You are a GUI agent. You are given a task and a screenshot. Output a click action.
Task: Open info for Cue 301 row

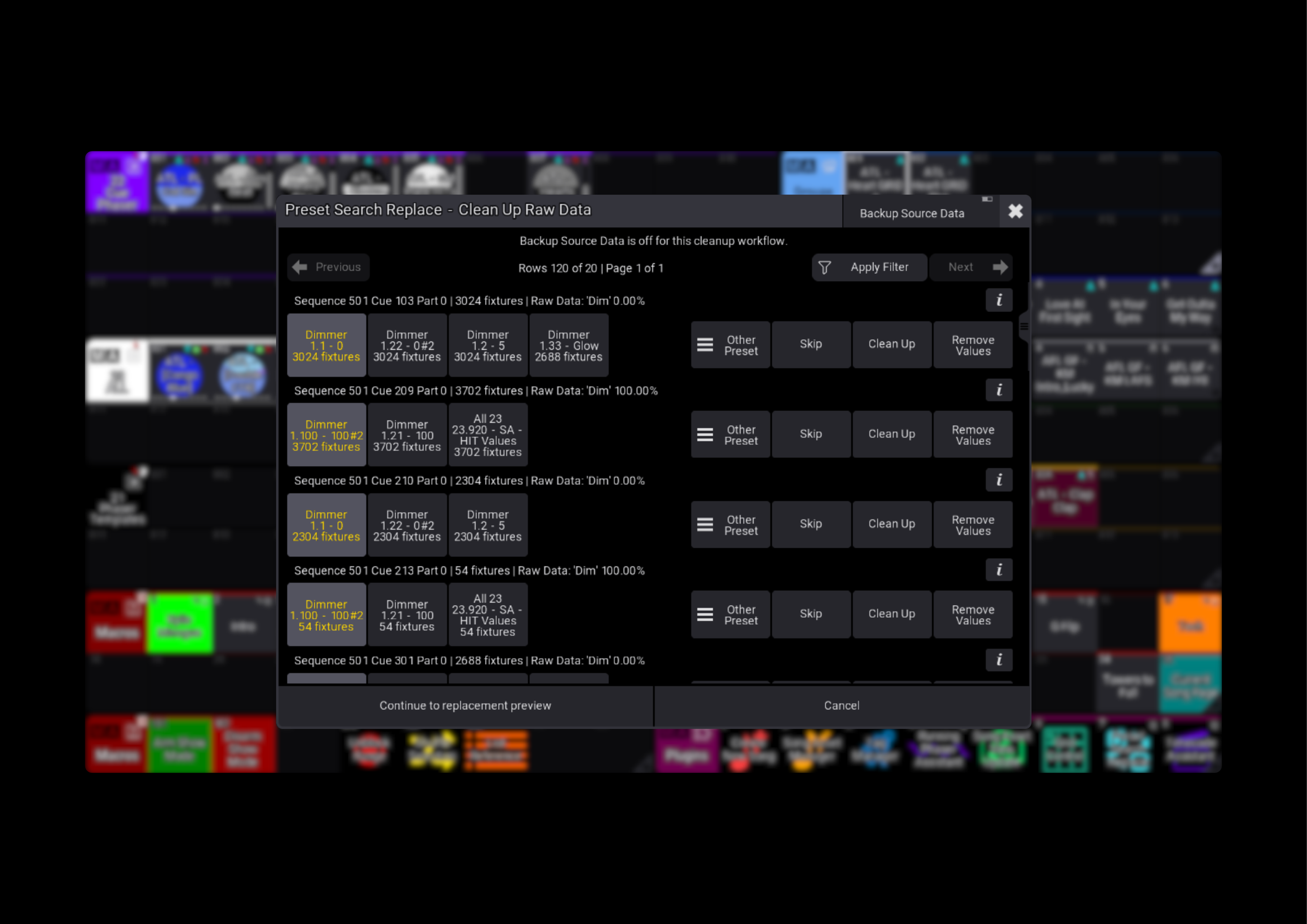click(x=999, y=660)
